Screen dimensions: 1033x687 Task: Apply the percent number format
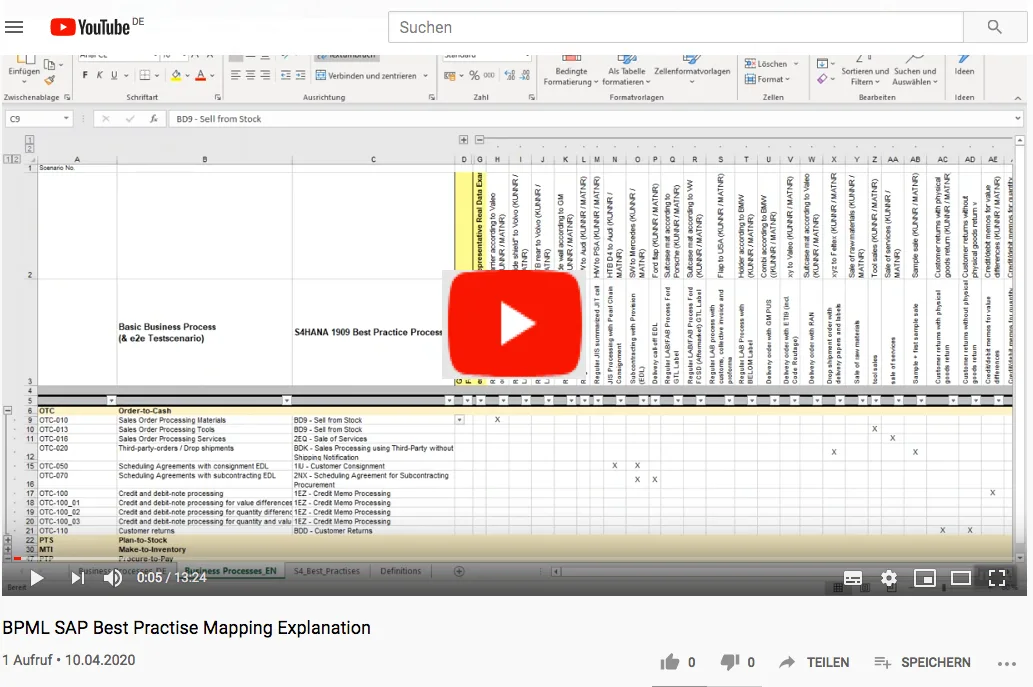pyautogui.click(x=474, y=76)
